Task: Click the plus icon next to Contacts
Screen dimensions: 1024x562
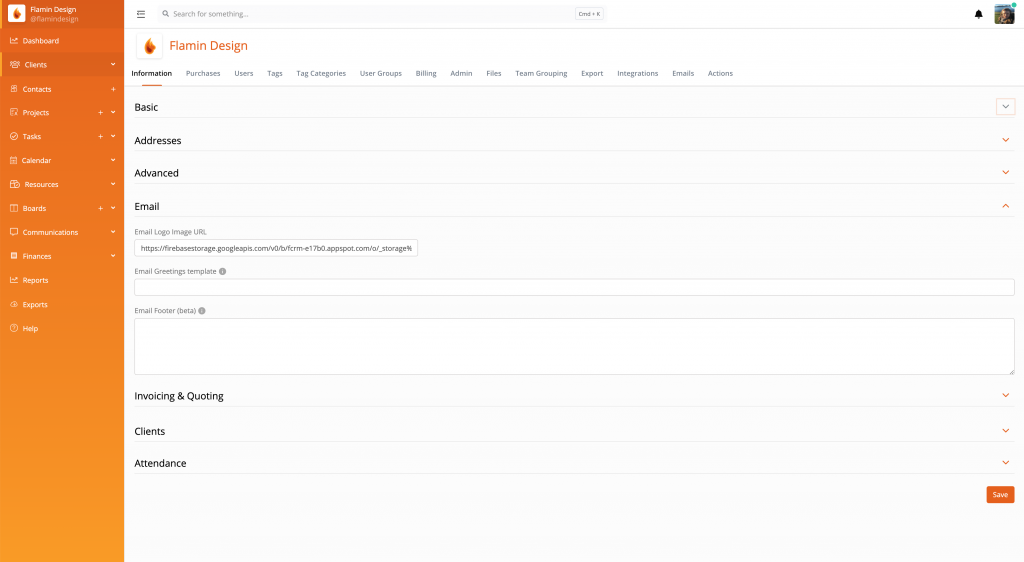Action: tap(113, 89)
